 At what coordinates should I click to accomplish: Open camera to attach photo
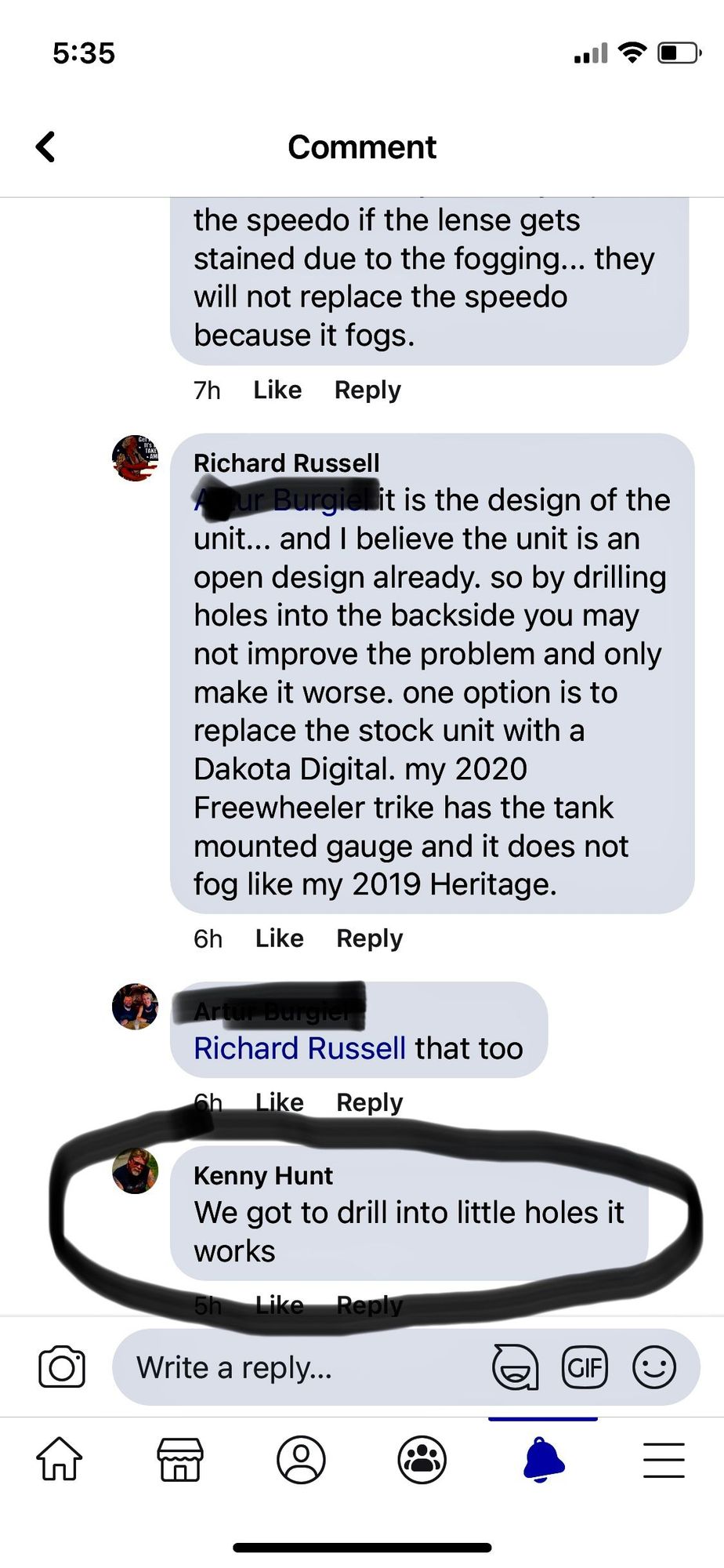62,1367
